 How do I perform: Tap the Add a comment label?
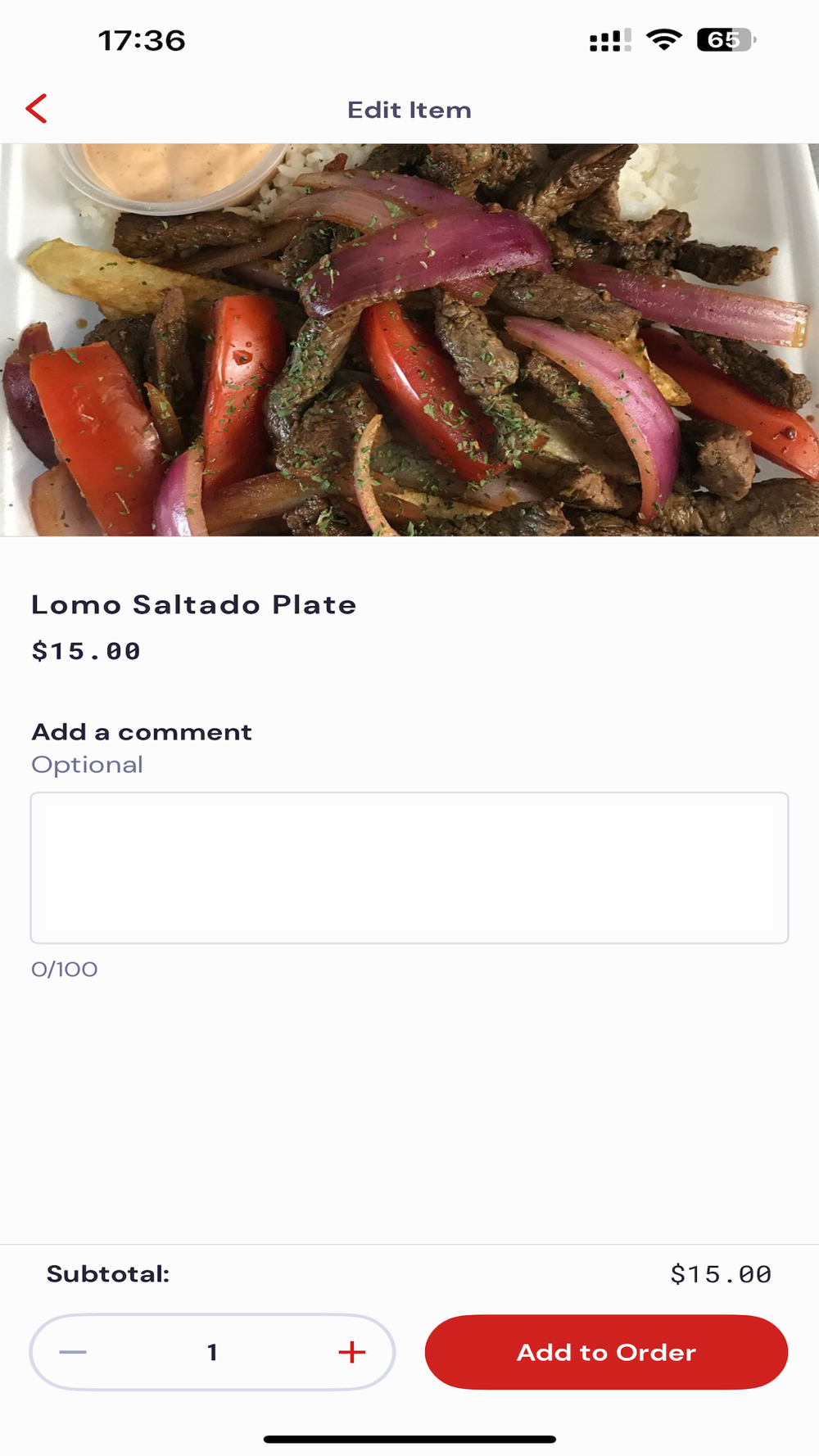(x=142, y=731)
